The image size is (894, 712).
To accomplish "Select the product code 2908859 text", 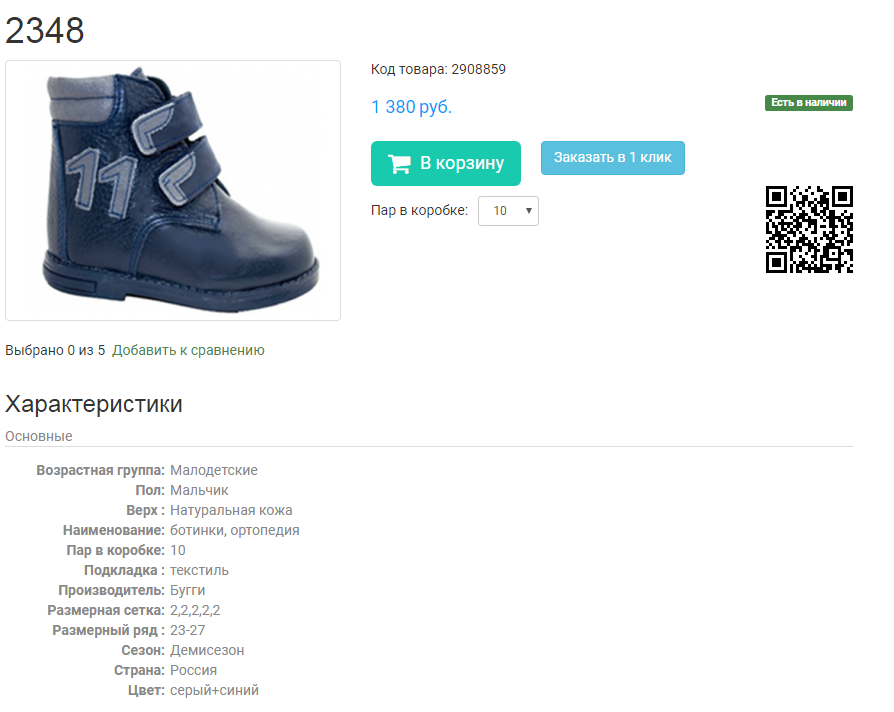I will click(x=478, y=70).
